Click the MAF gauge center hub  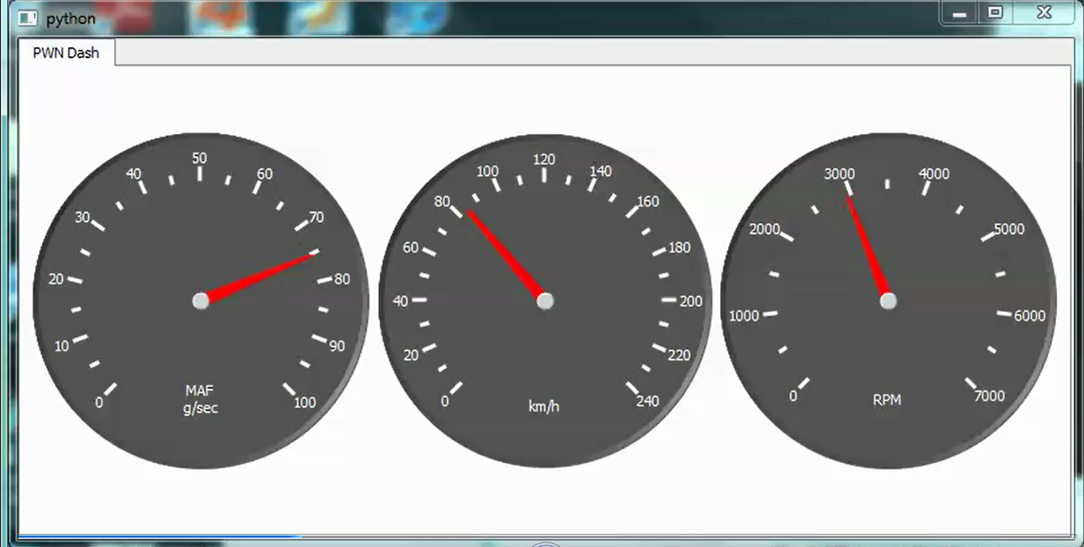pyautogui.click(x=200, y=301)
